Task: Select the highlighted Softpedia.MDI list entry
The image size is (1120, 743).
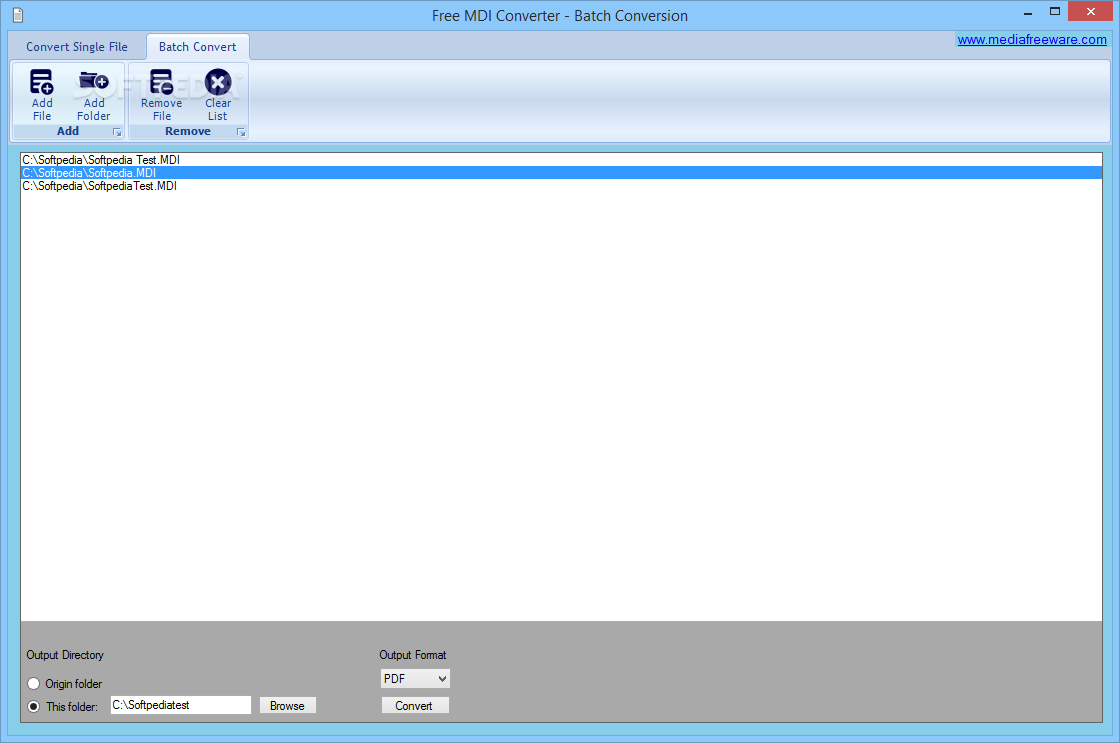Action: click(x=561, y=173)
